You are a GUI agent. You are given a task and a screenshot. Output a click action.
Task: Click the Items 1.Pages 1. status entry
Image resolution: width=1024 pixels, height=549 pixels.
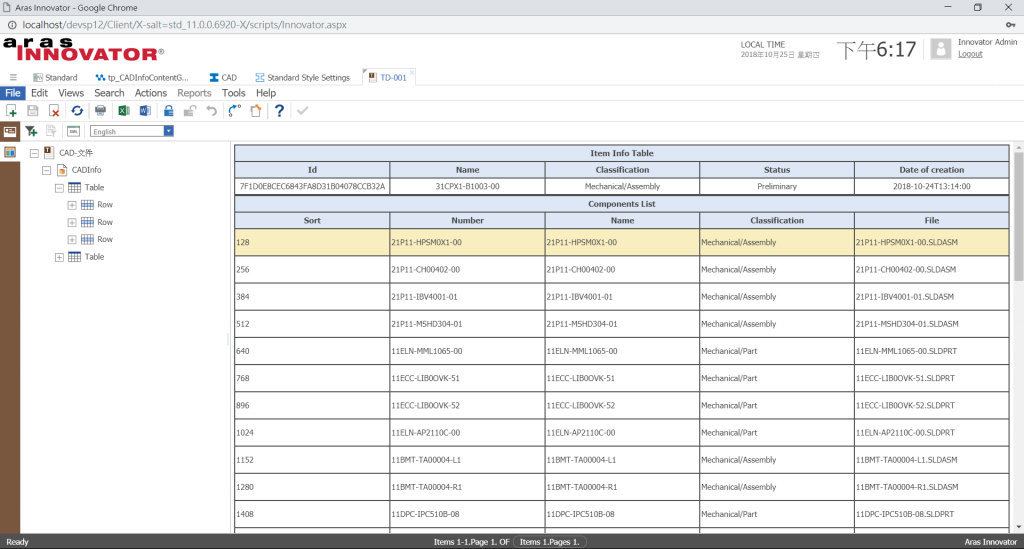pyautogui.click(x=549, y=542)
